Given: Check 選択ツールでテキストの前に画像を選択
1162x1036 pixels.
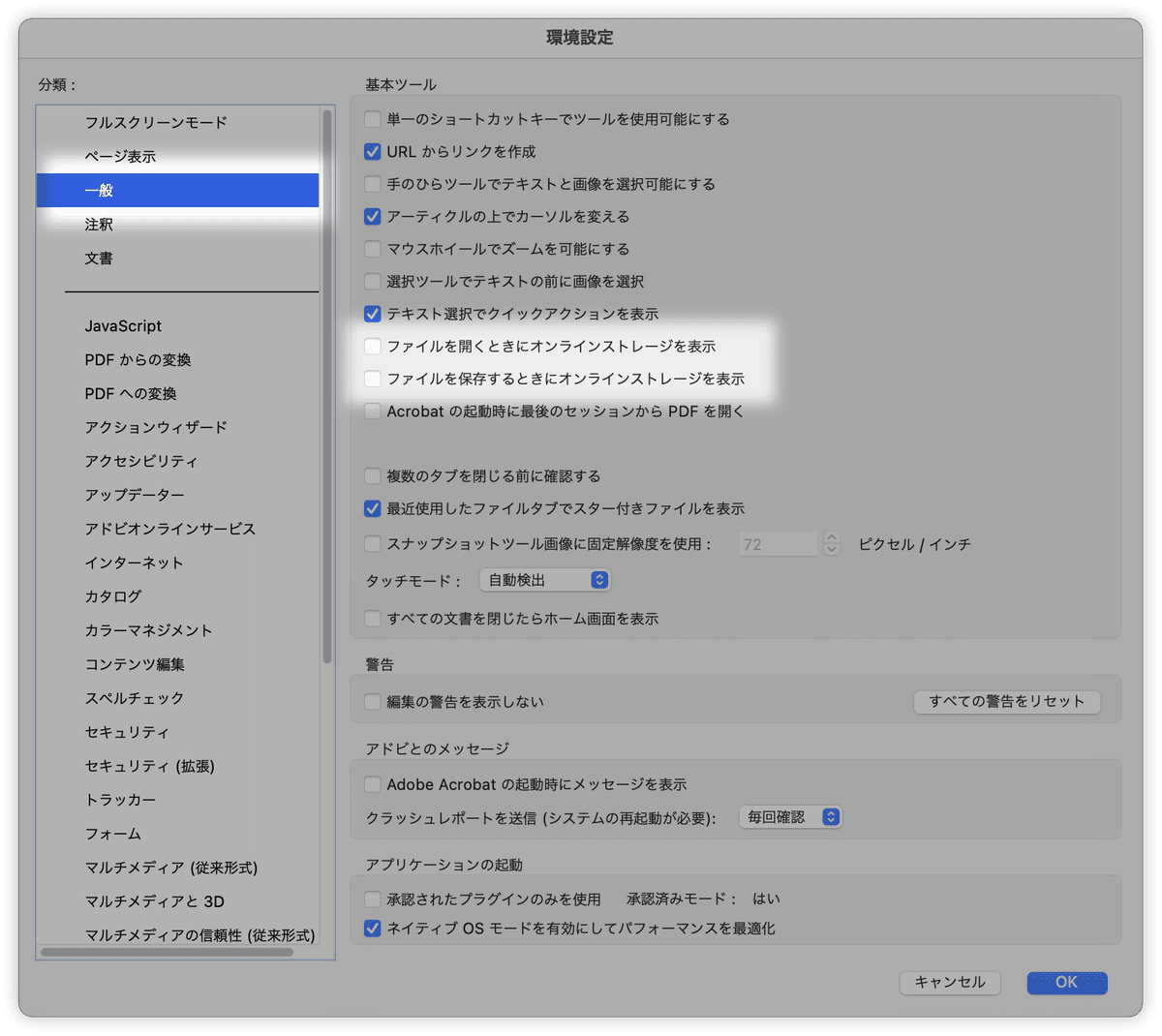Looking at the screenshot, I should pyautogui.click(x=373, y=282).
